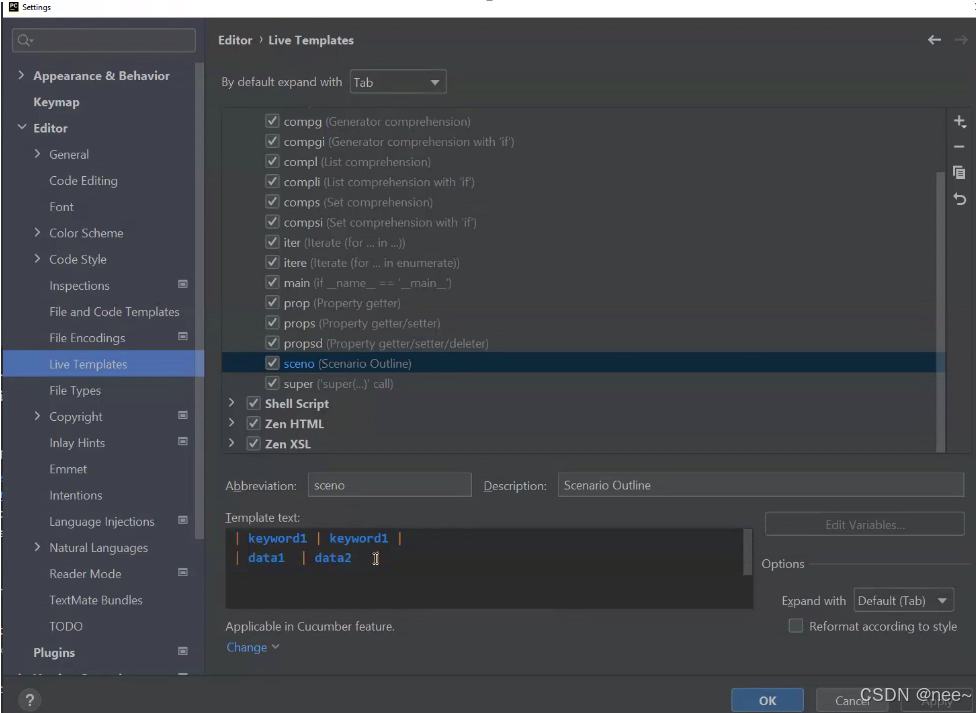
Task: Remove the selected live template
Action: [959, 146]
